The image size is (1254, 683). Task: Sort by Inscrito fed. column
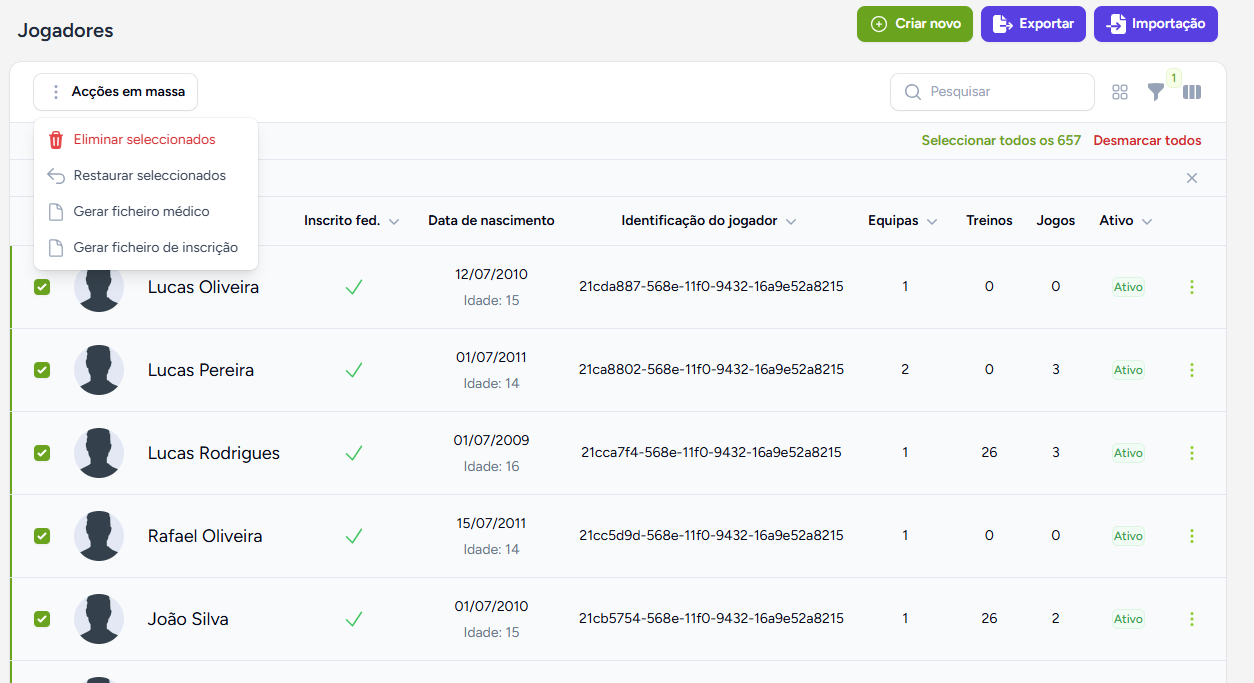(x=352, y=221)
